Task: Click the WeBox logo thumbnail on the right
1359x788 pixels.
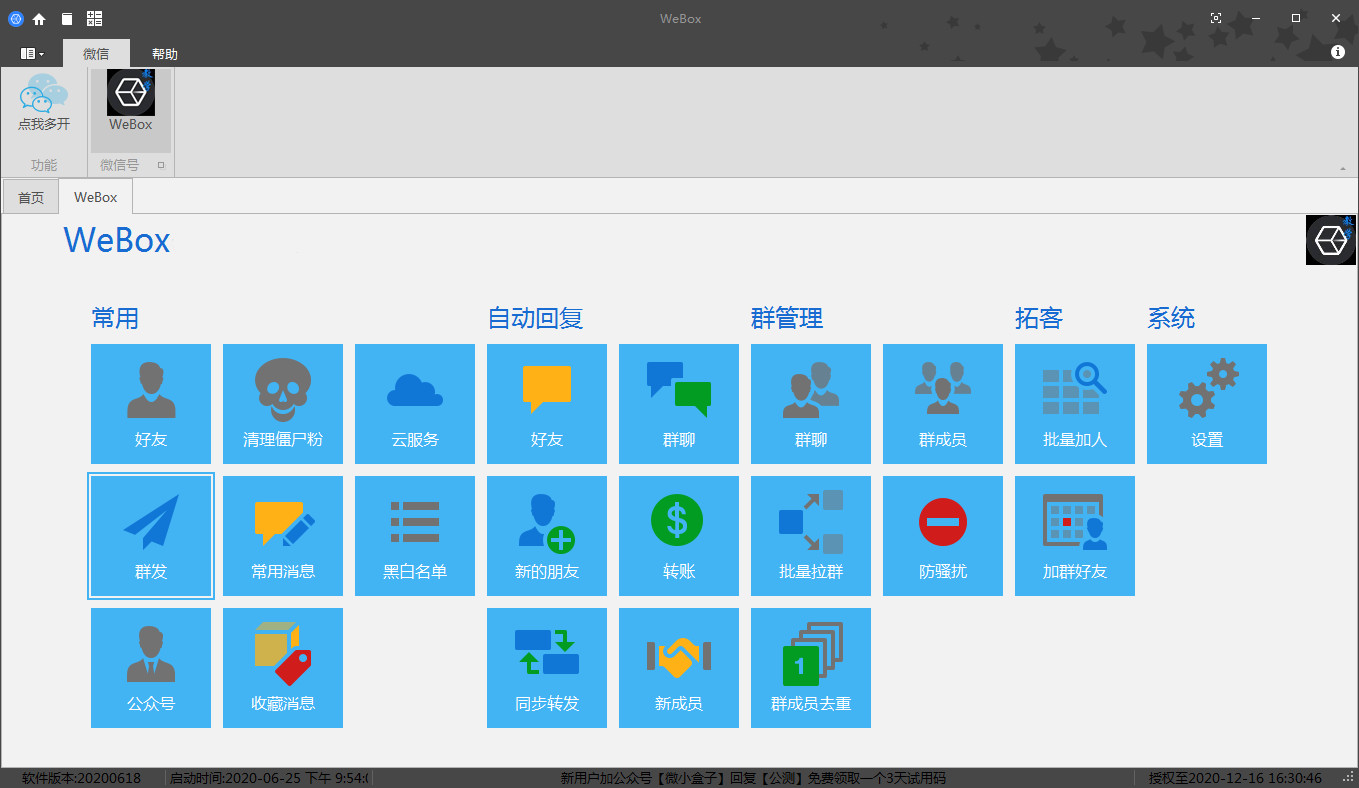Action: (1330, 239)
